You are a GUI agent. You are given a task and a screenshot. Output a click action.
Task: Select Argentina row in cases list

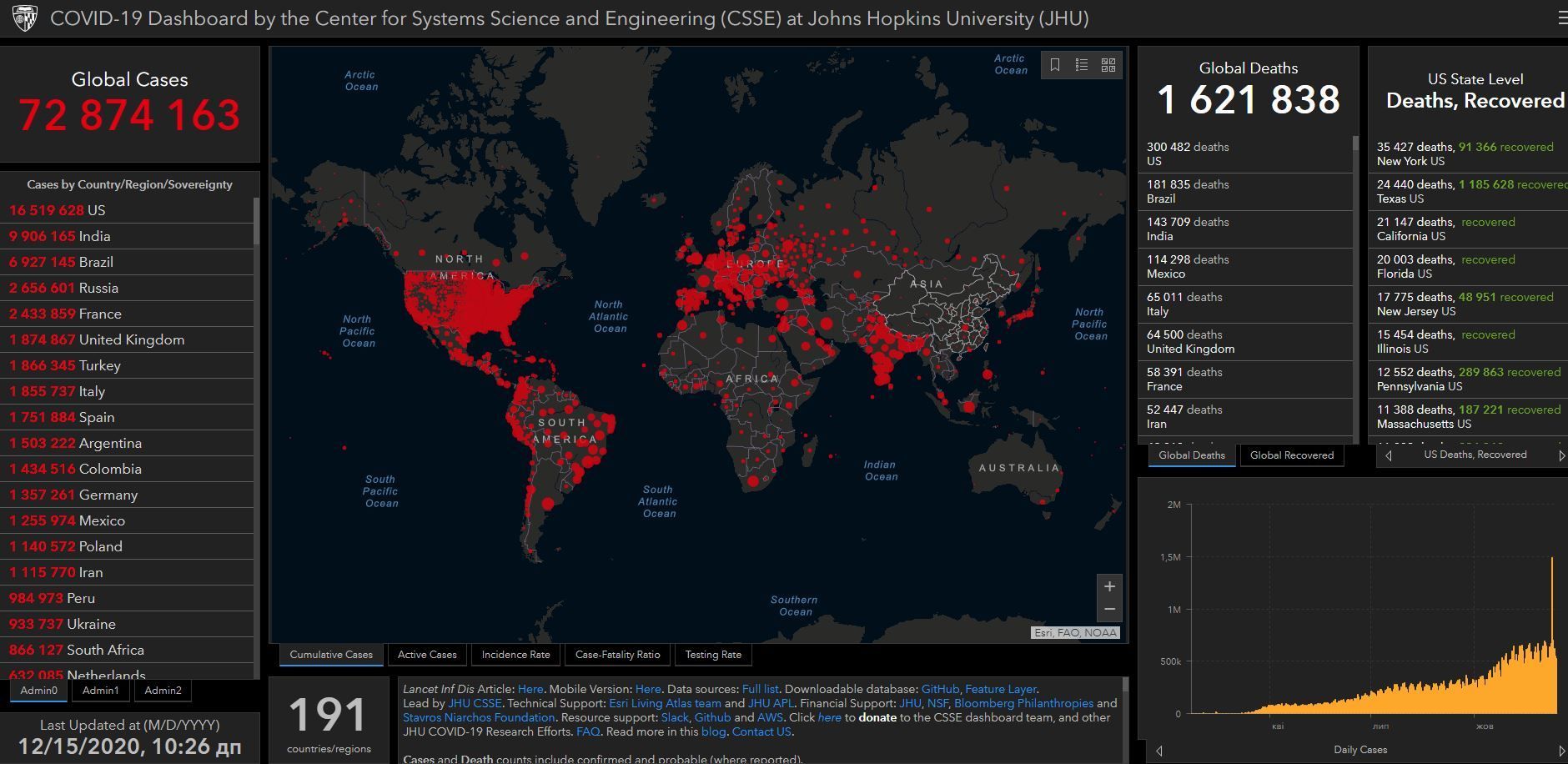(127, 443)
